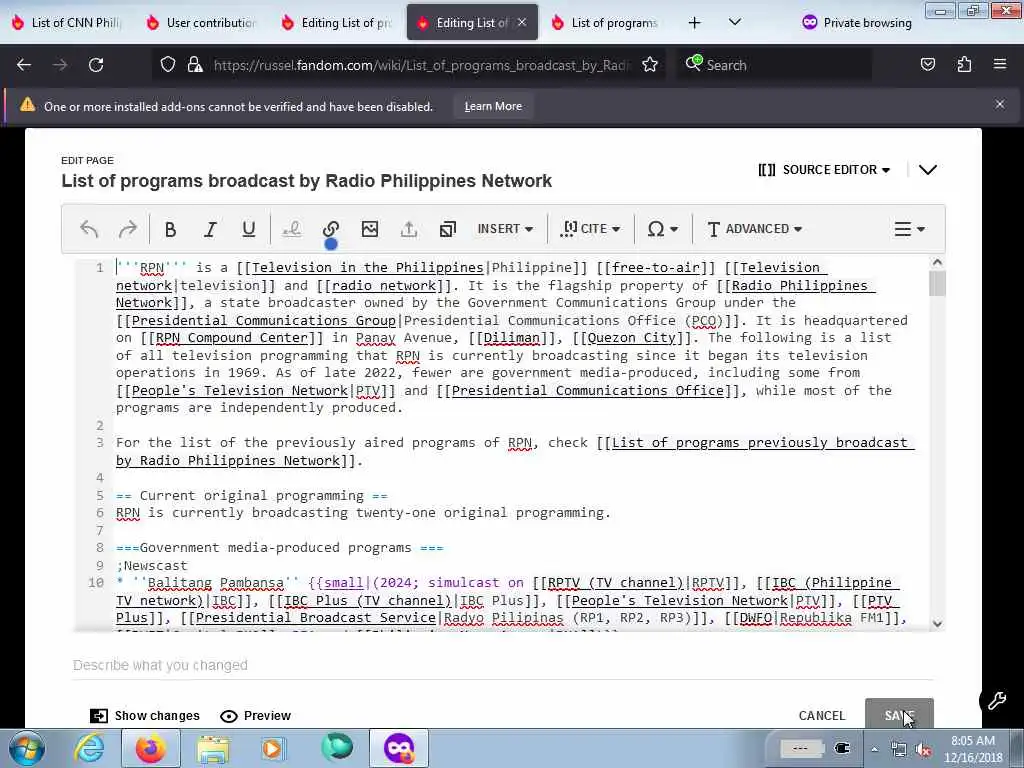Open the hamburger page options dropdown
1024x768 pixels.
[x=909, y=229]
